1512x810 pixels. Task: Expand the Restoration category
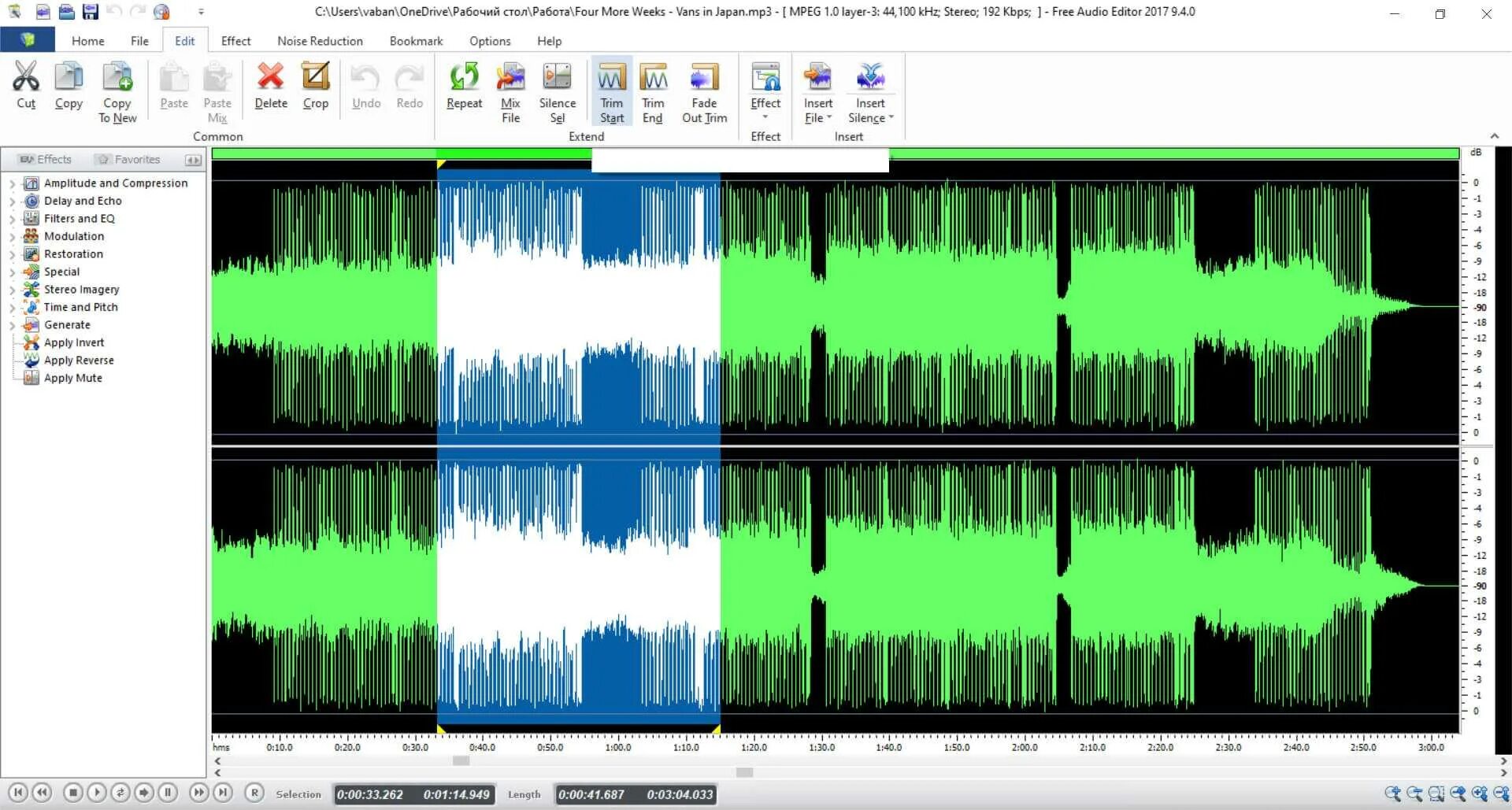(12, 254)
